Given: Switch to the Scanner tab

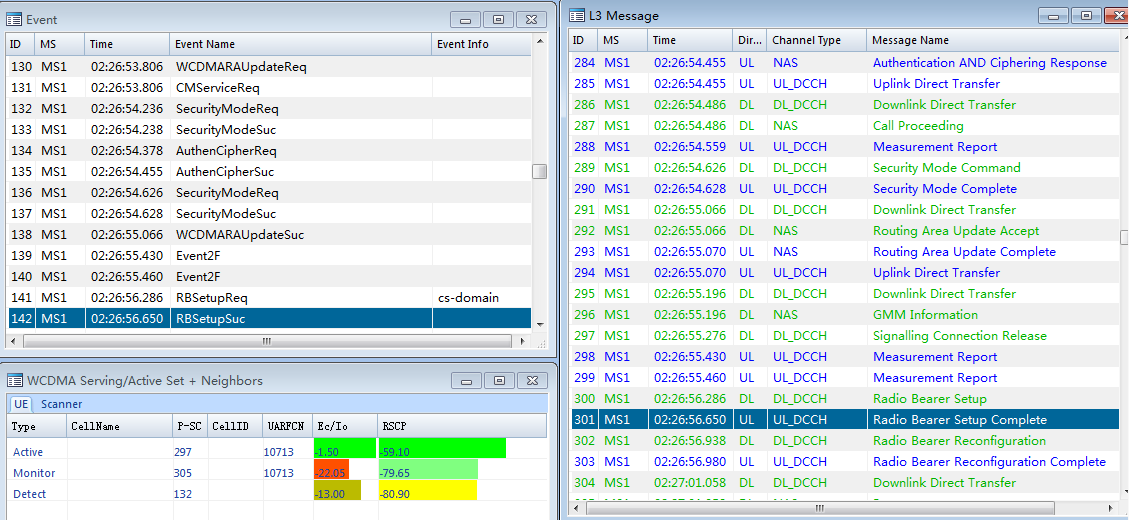Looking at the screenshot, I should coord(61,404).
